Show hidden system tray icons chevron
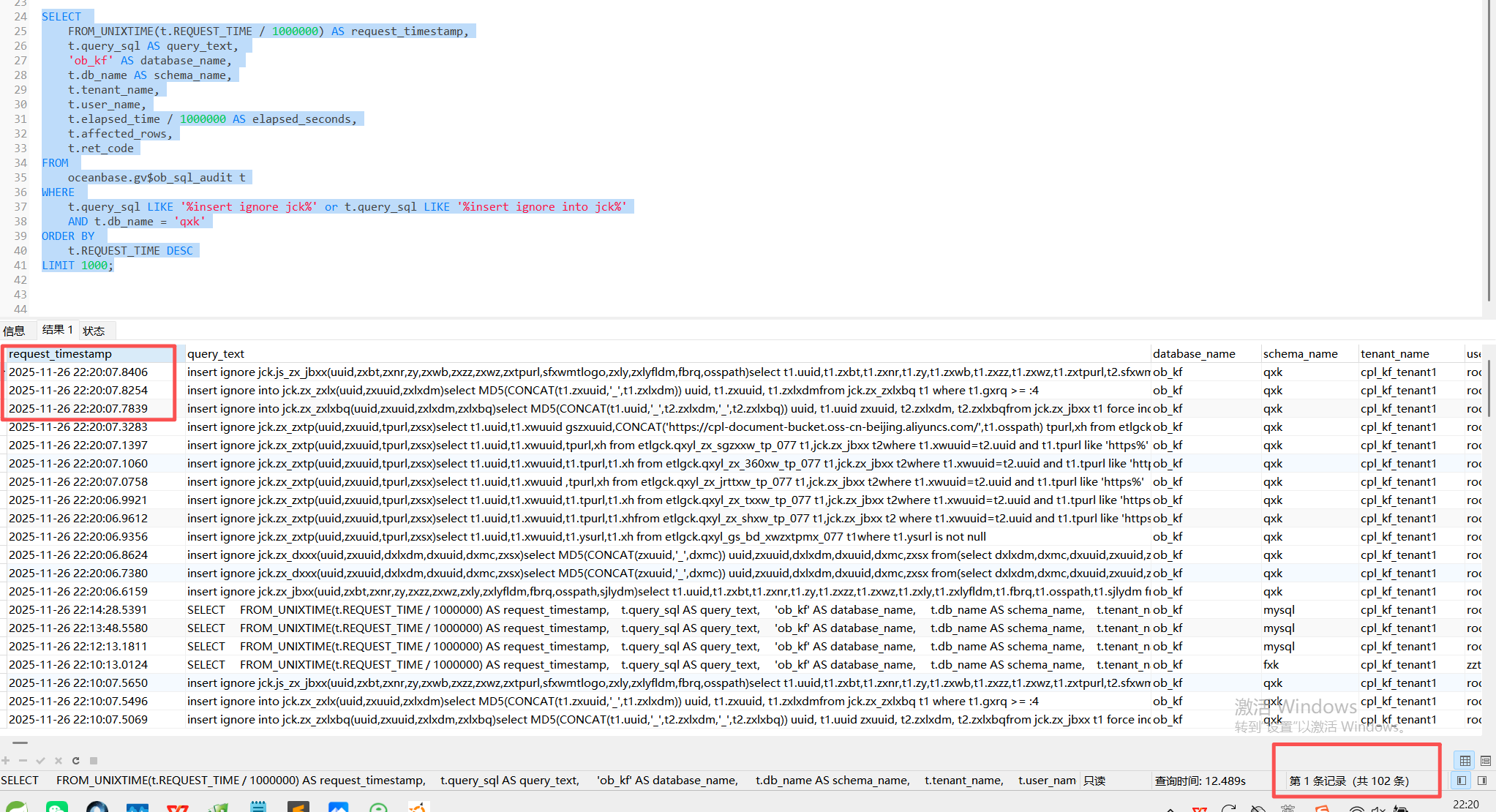Screen dimensions: 1496x812 click(1170, 808)
